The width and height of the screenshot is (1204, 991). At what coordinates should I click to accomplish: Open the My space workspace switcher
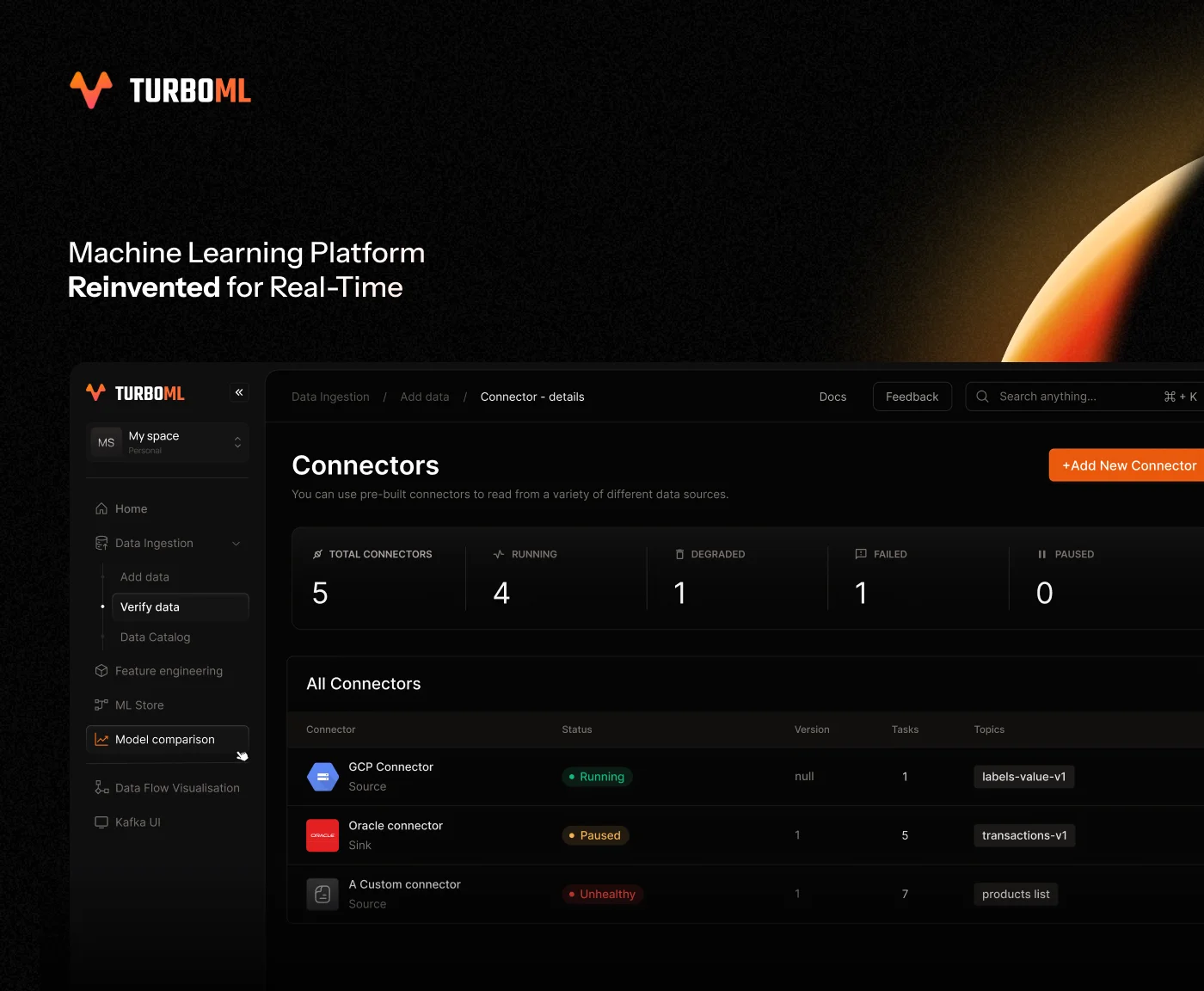click(x=168, y=442)
